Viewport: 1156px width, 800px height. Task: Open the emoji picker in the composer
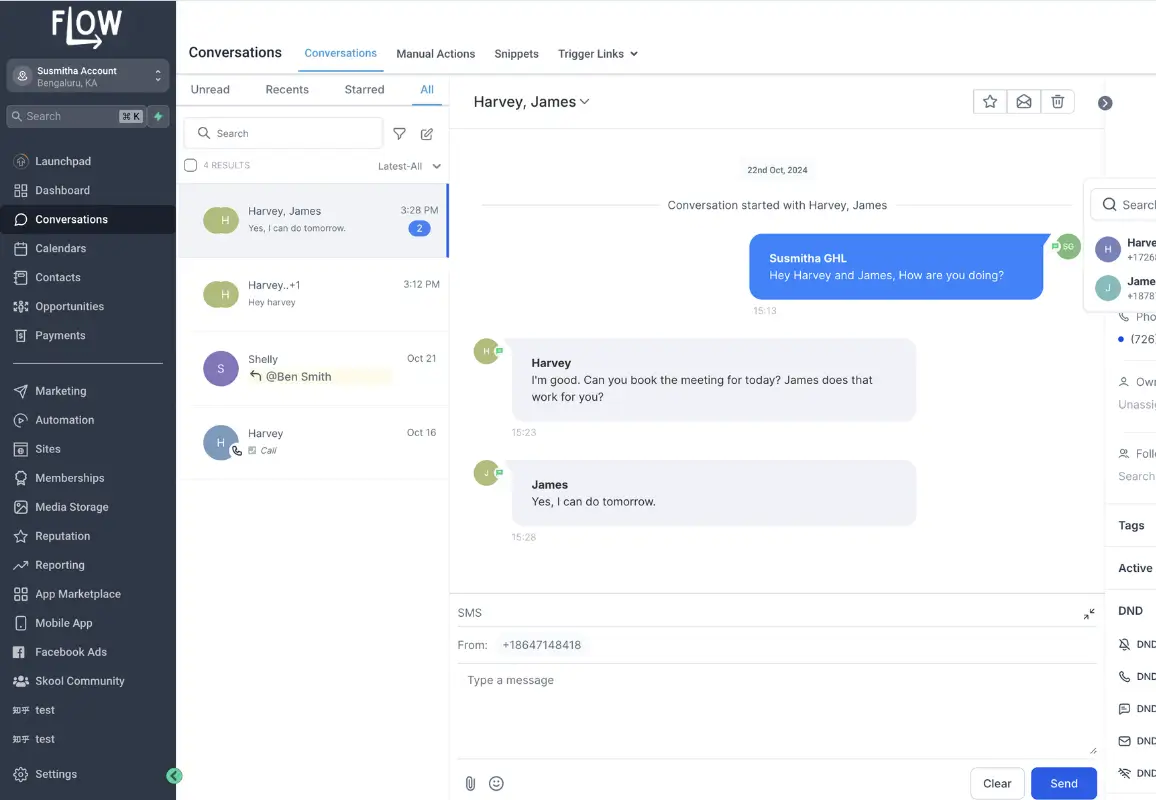click(x=496, y=783)
